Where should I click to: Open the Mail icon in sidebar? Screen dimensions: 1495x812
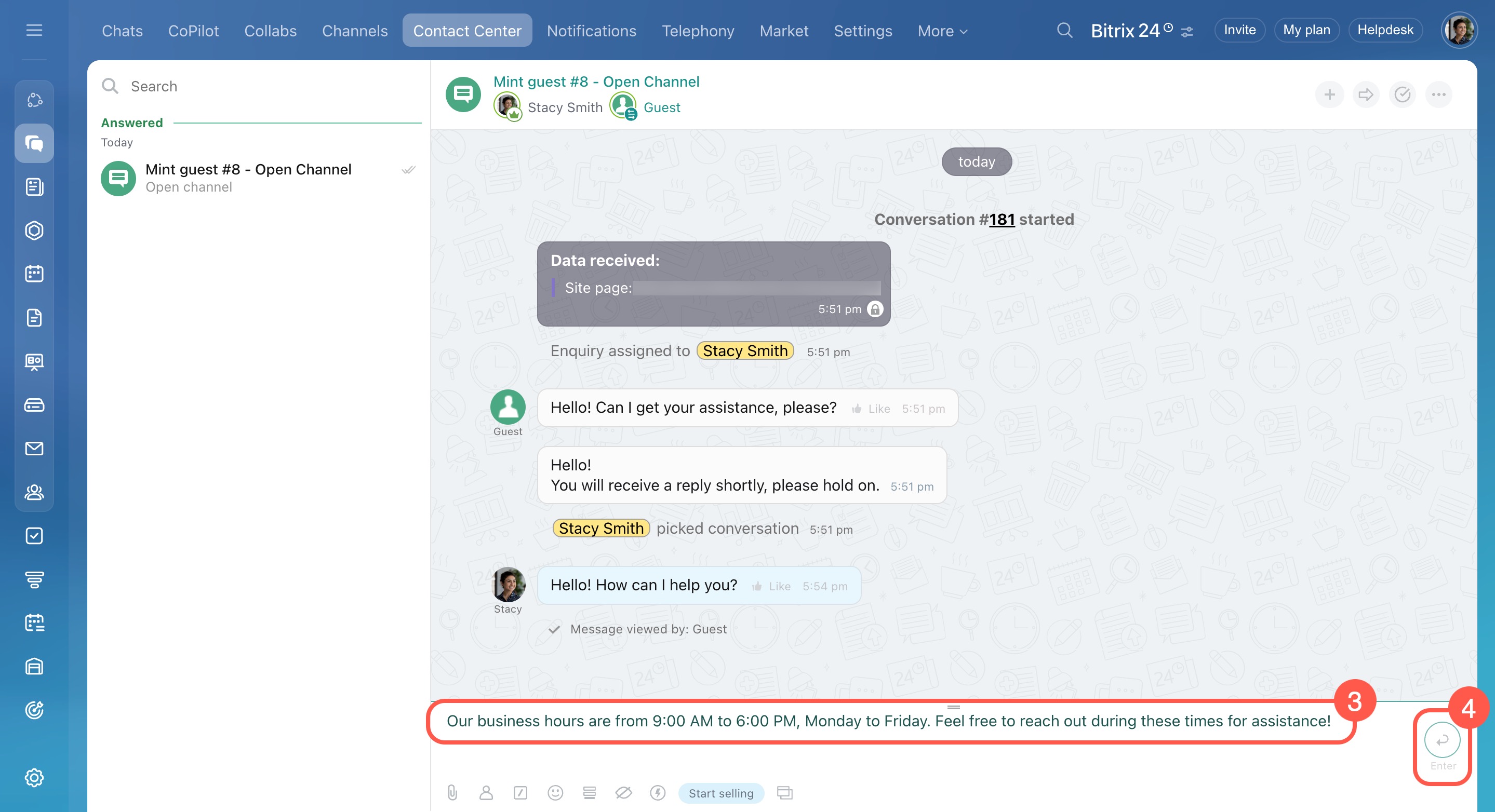(34, 449)
